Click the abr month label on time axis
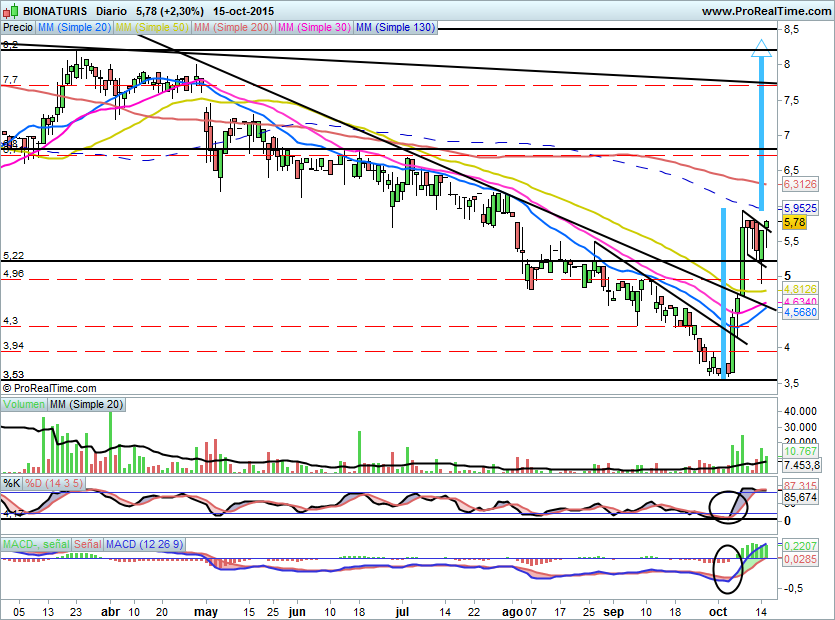This screenshot has height=620, width=835. click(x=110, y=612)
